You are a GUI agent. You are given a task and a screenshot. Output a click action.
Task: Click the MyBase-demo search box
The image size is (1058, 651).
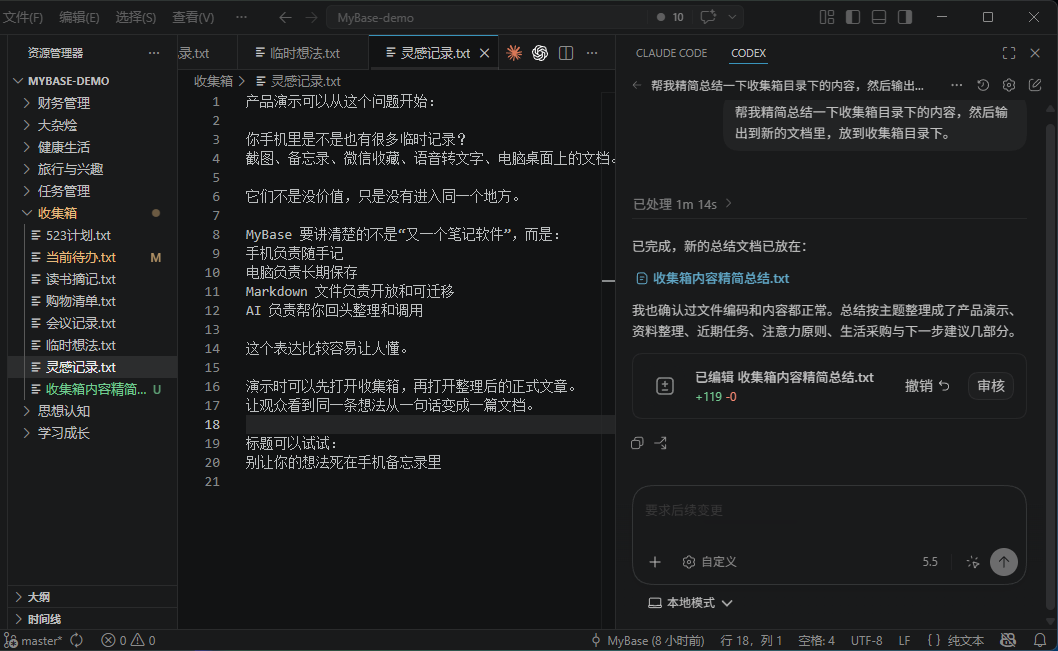486,18
